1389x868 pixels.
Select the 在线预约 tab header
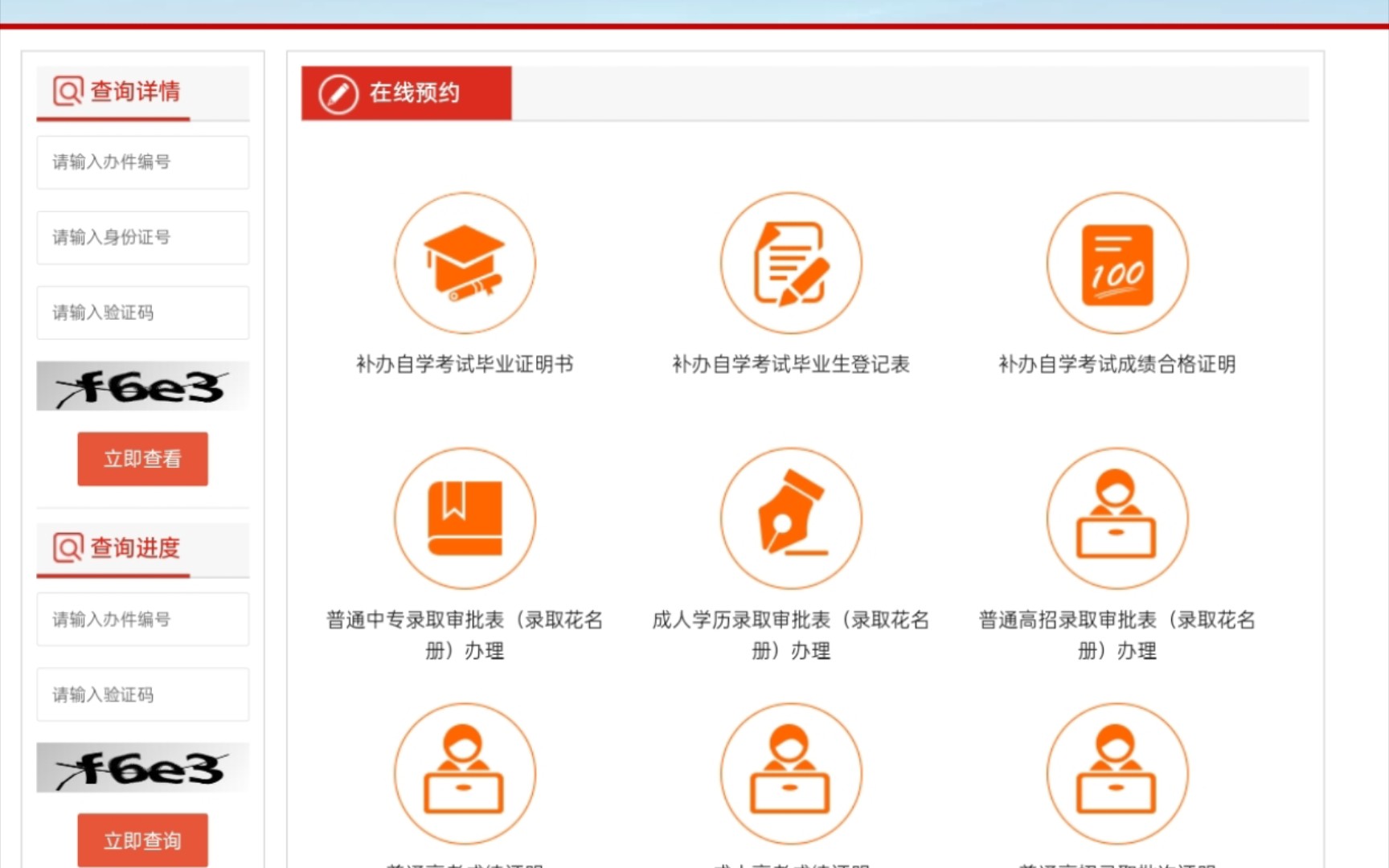407,93
